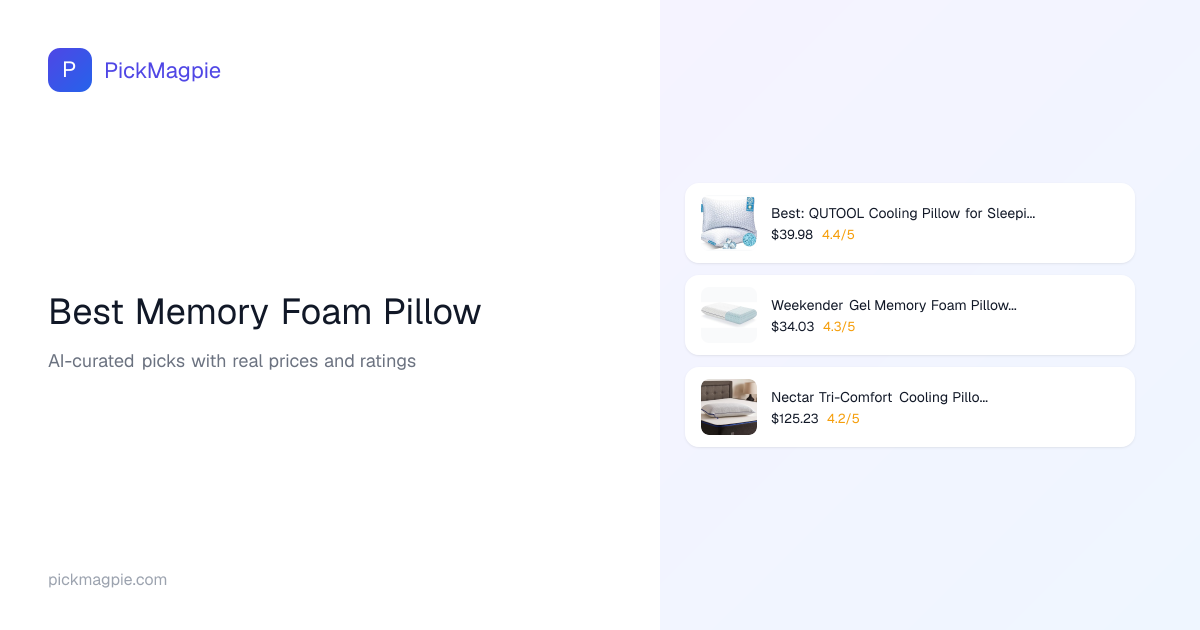Image resolution: width=1200 pixels, height=630 pixels.
Task: Click the PickMagpie brand name text
Action: (162, 70)
